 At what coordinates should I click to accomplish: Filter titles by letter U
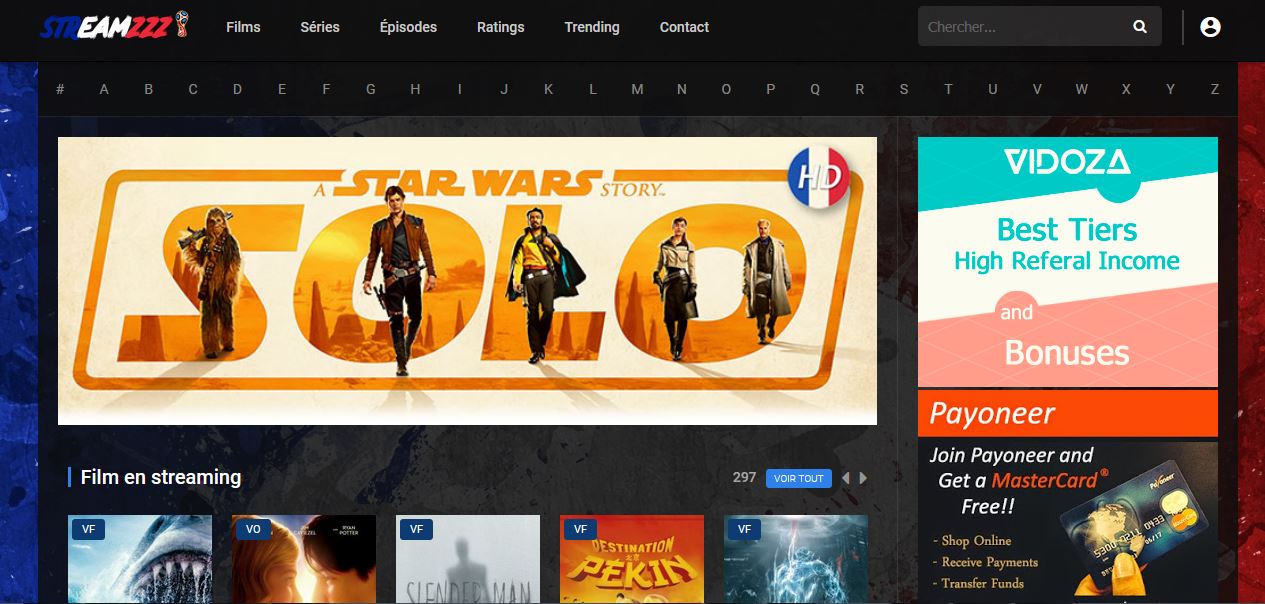[993, 89]
